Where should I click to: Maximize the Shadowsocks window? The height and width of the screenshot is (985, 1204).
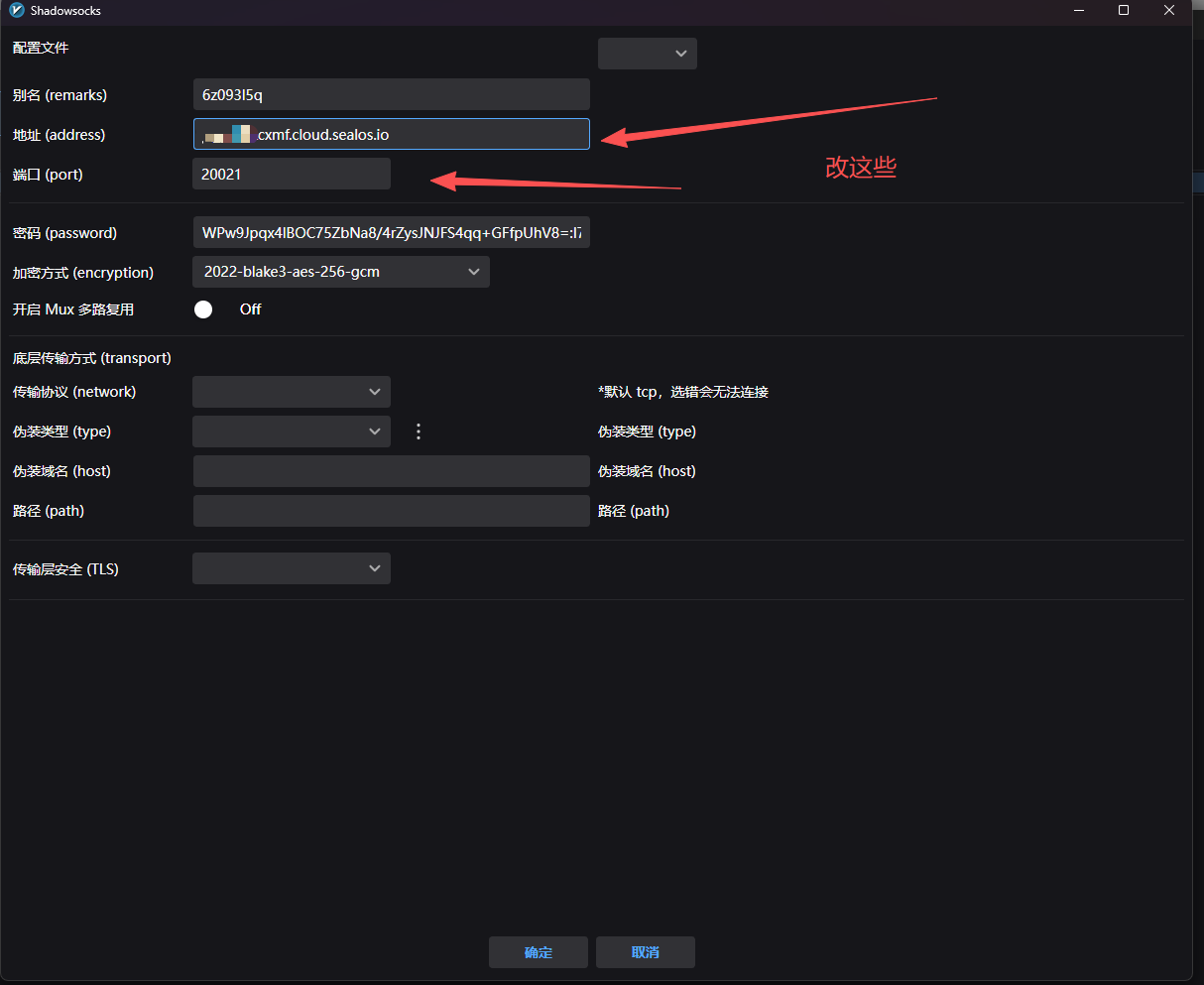[1124, 11]
